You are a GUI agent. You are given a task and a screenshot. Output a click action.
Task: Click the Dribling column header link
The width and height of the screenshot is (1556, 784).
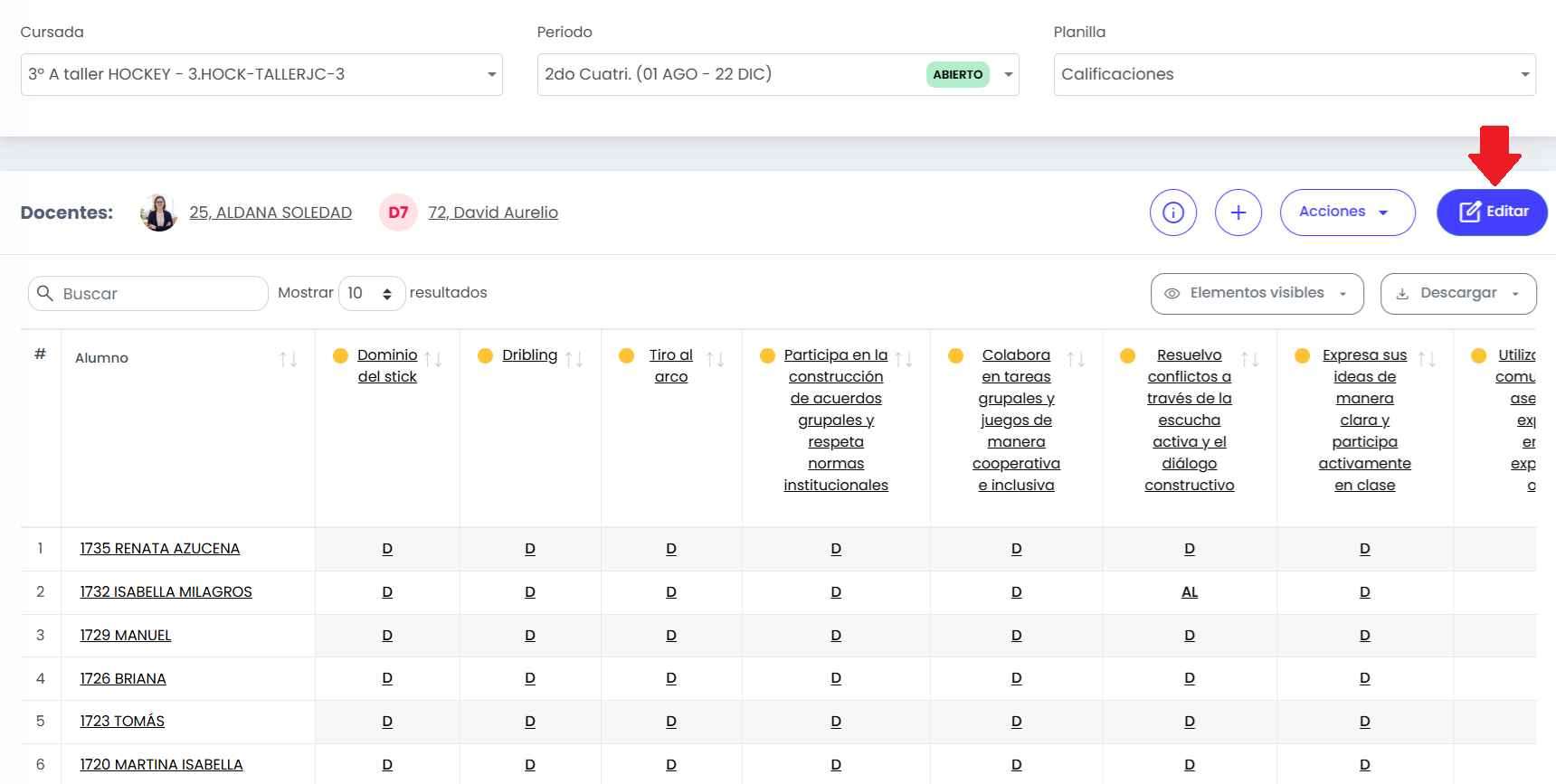point(530,355)
